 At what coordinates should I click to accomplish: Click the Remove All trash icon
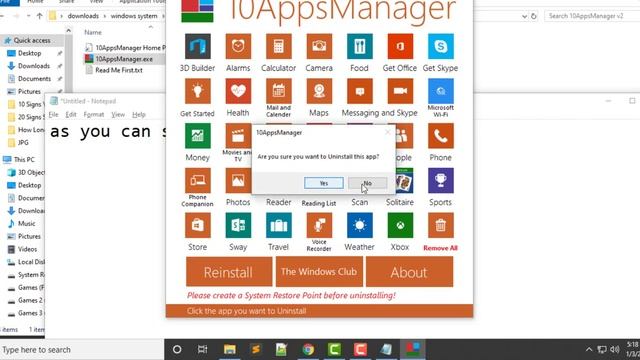tap(440, 225)
